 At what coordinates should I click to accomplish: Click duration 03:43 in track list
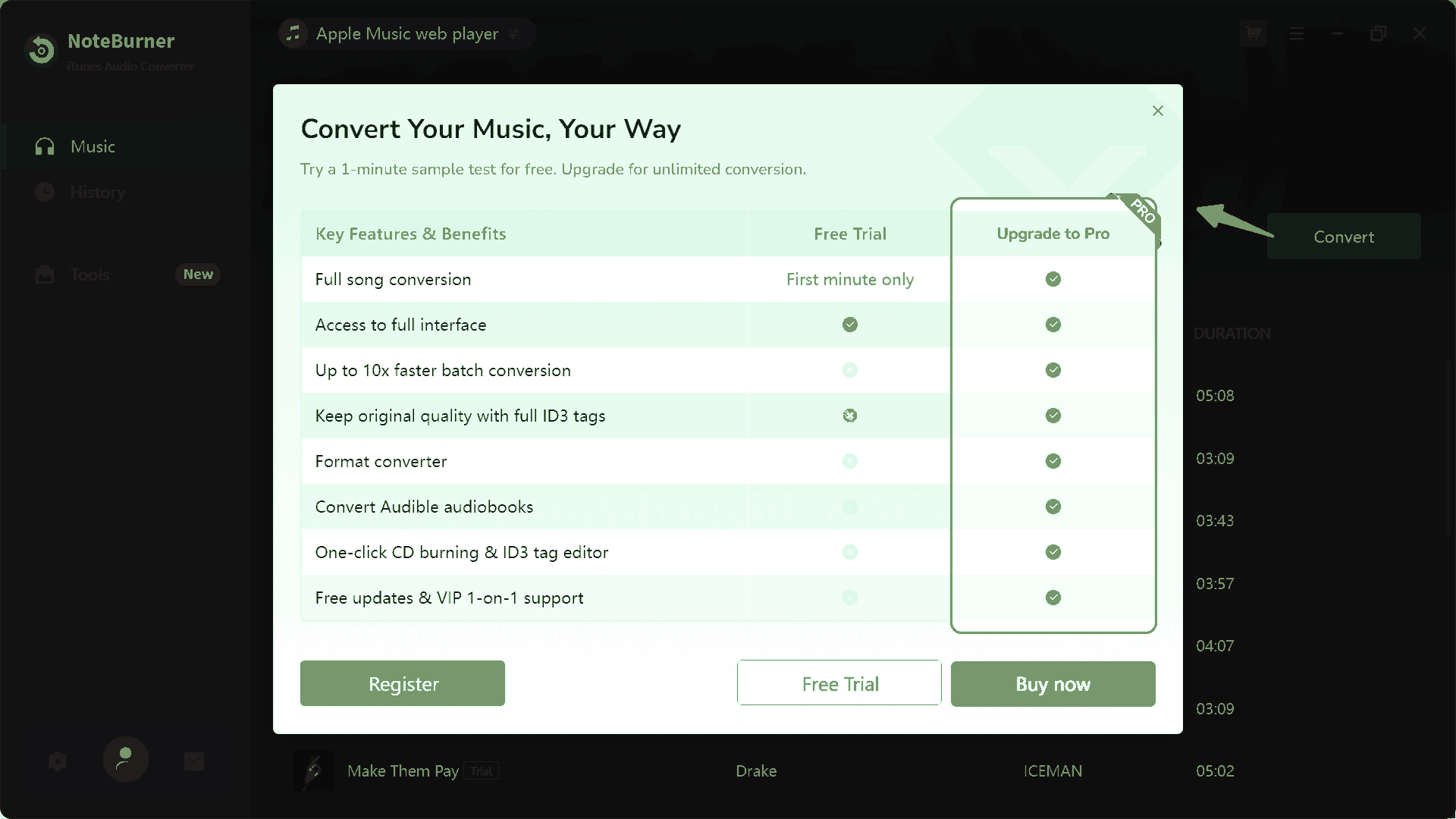point(1215,521)
